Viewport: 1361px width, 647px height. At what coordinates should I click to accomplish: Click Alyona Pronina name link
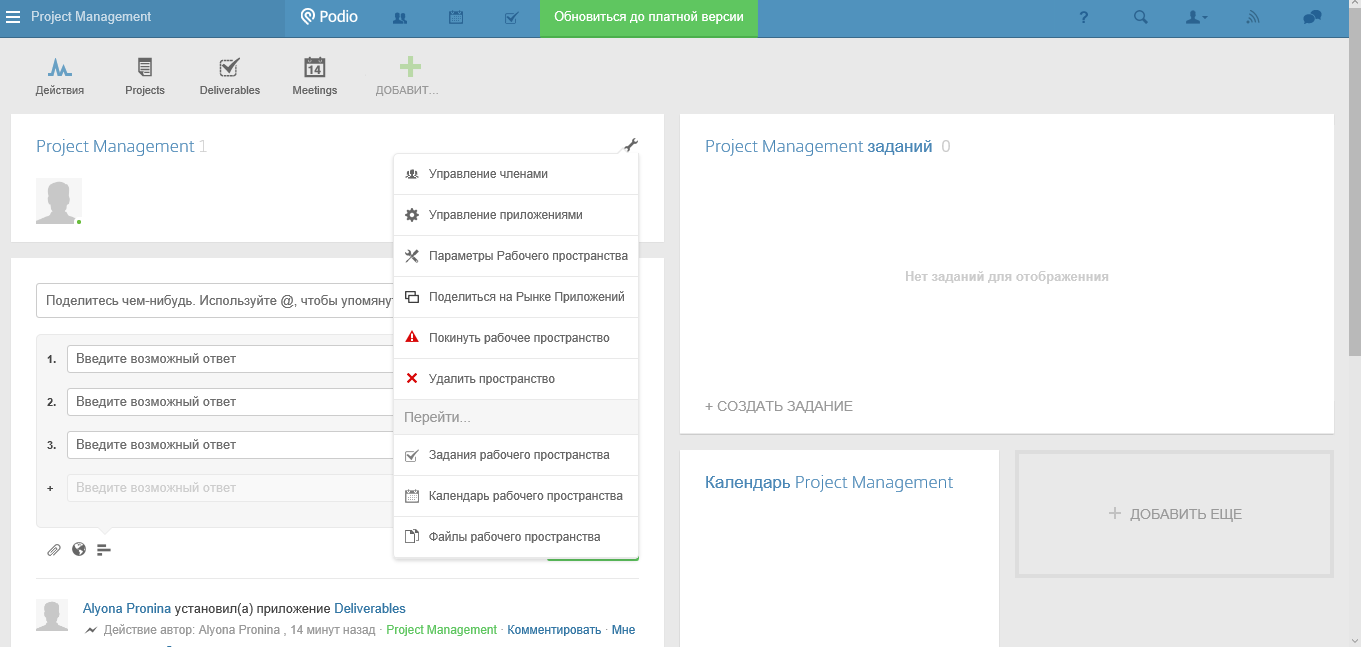[x=127, y=608]
